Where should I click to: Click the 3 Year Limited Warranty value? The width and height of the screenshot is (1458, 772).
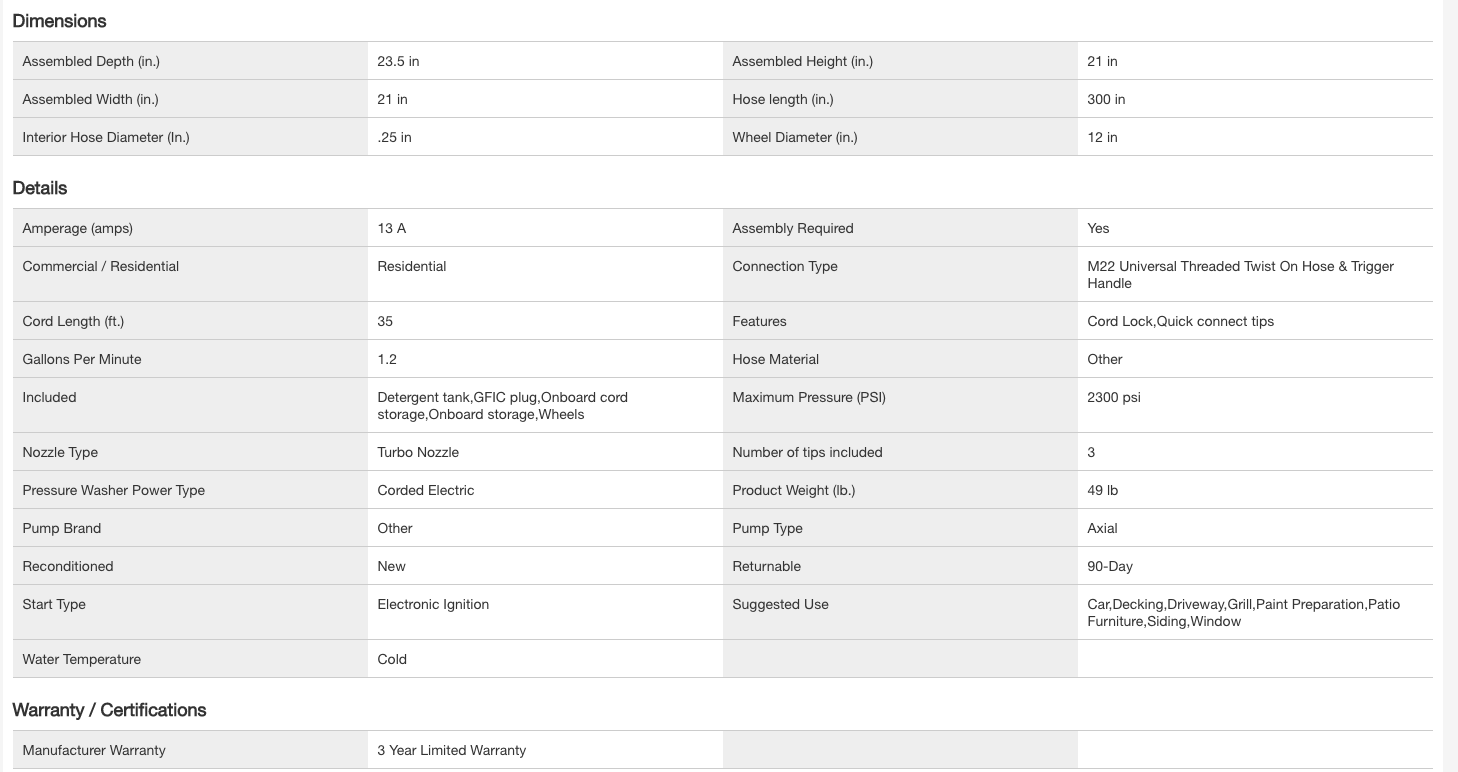(451, 751)
